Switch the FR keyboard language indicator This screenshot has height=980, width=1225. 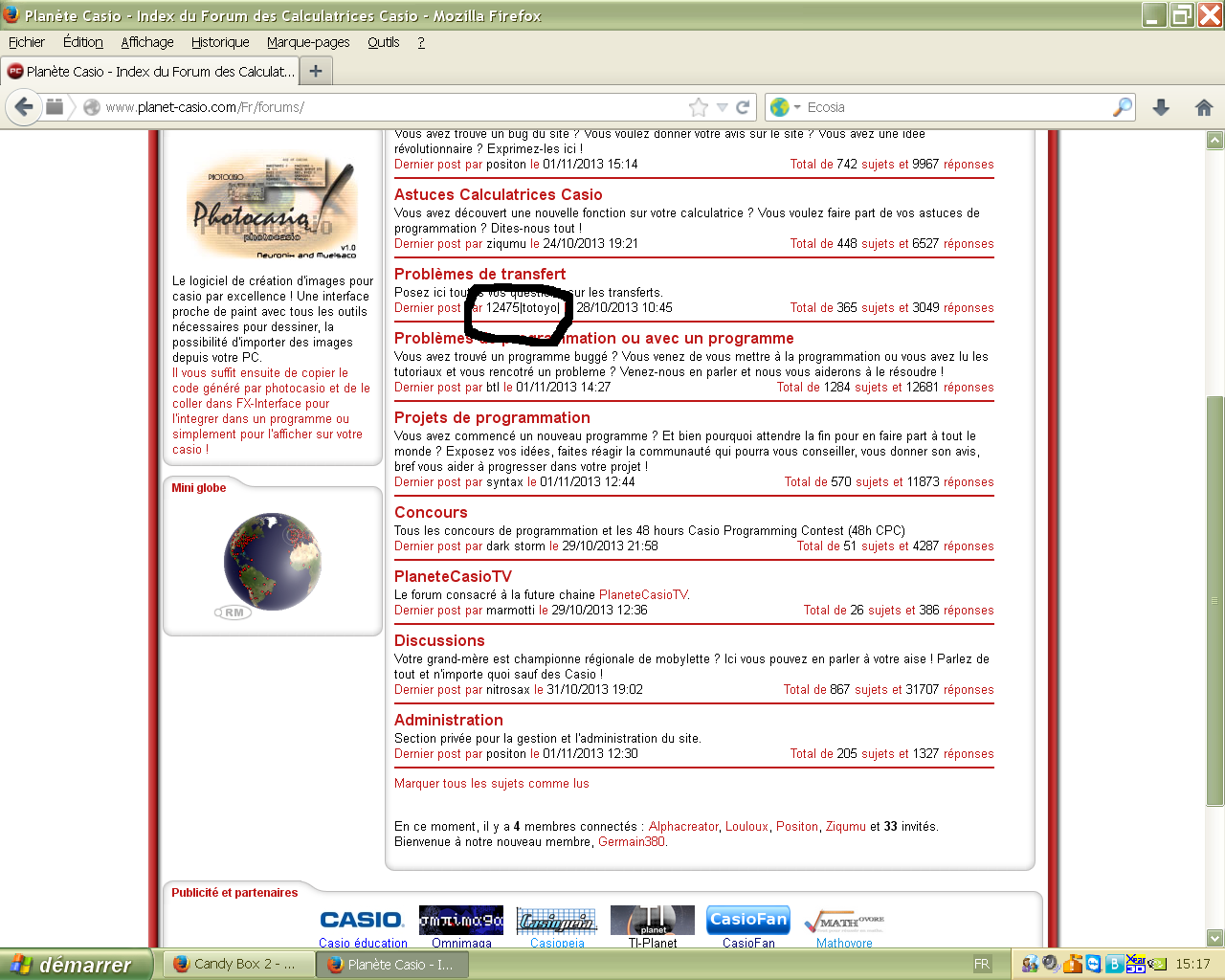click(x=982, y=964)
